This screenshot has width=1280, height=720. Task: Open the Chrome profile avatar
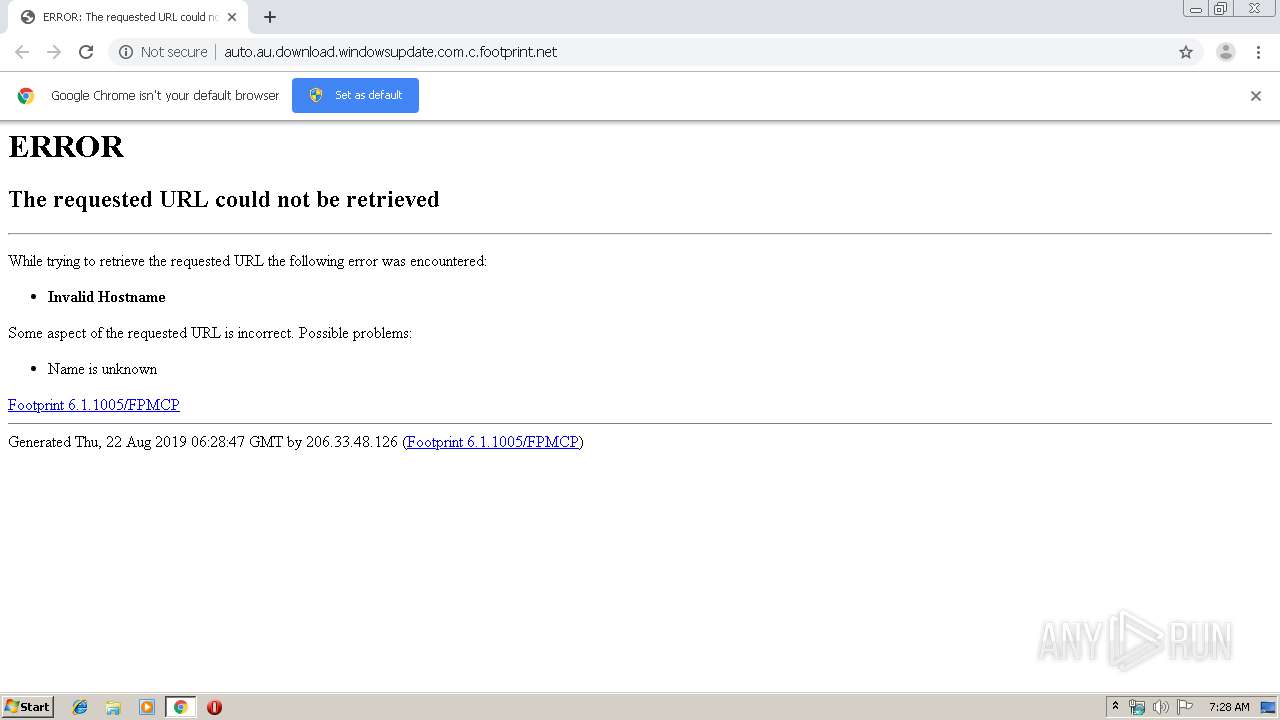point(1226,52)
